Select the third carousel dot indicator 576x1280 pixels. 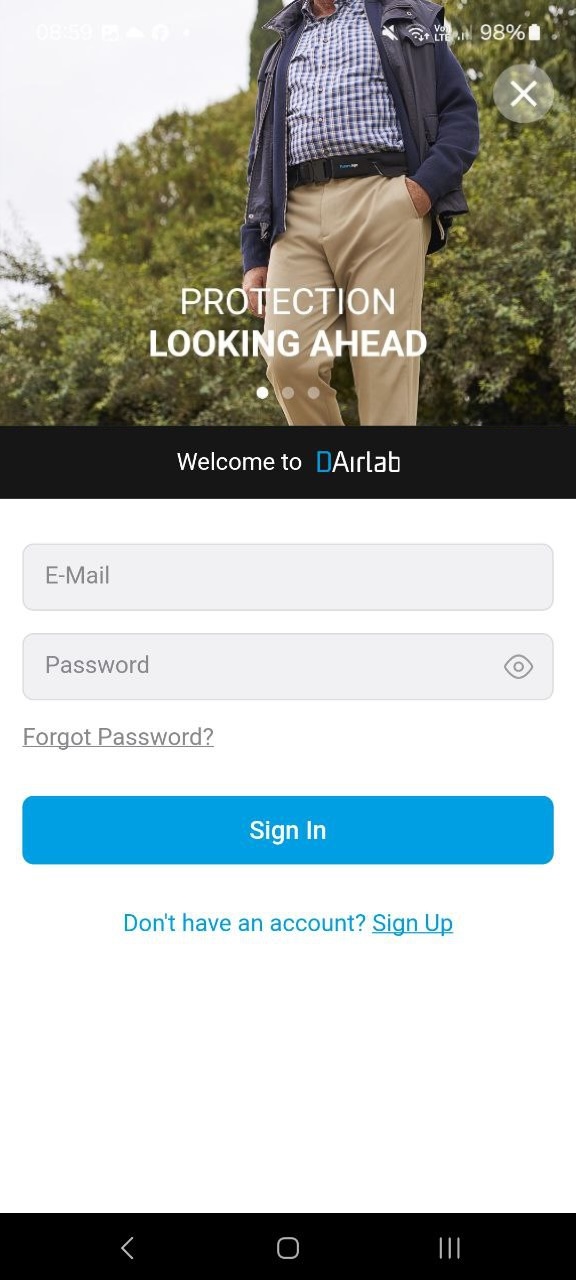coord(313,393)
